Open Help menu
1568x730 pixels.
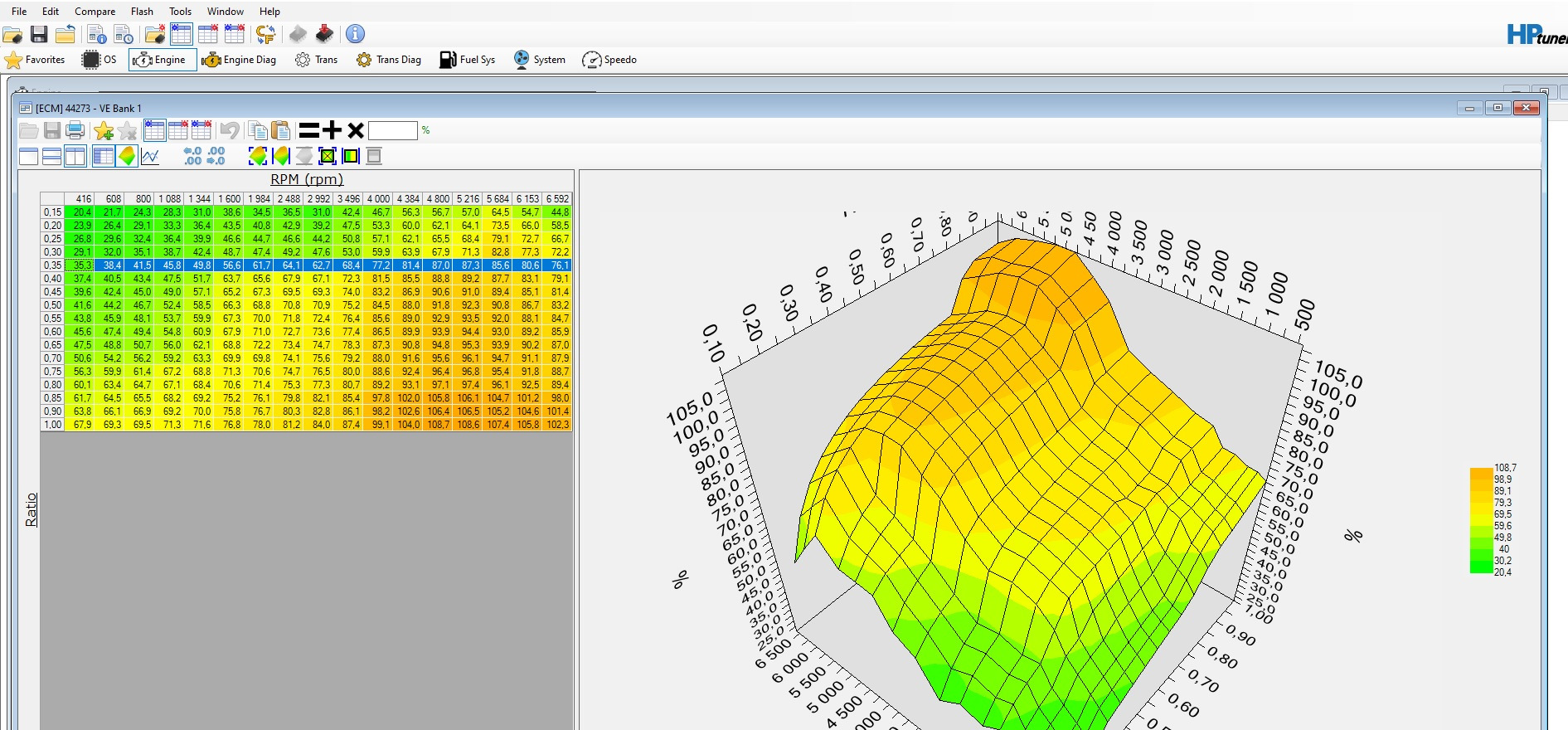point(269,12)
